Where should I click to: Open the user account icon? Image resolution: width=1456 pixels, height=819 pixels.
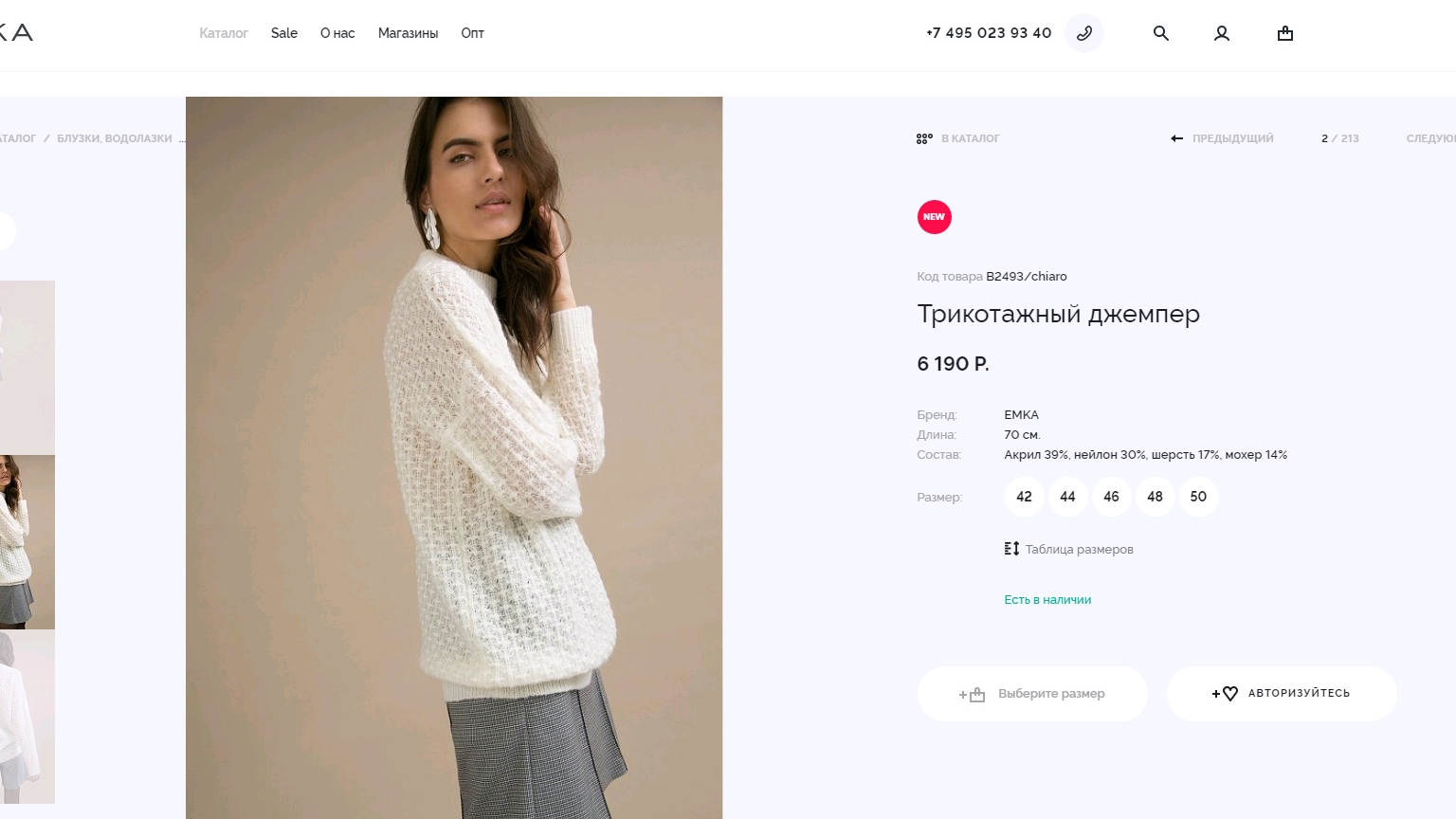point(1222,33)
